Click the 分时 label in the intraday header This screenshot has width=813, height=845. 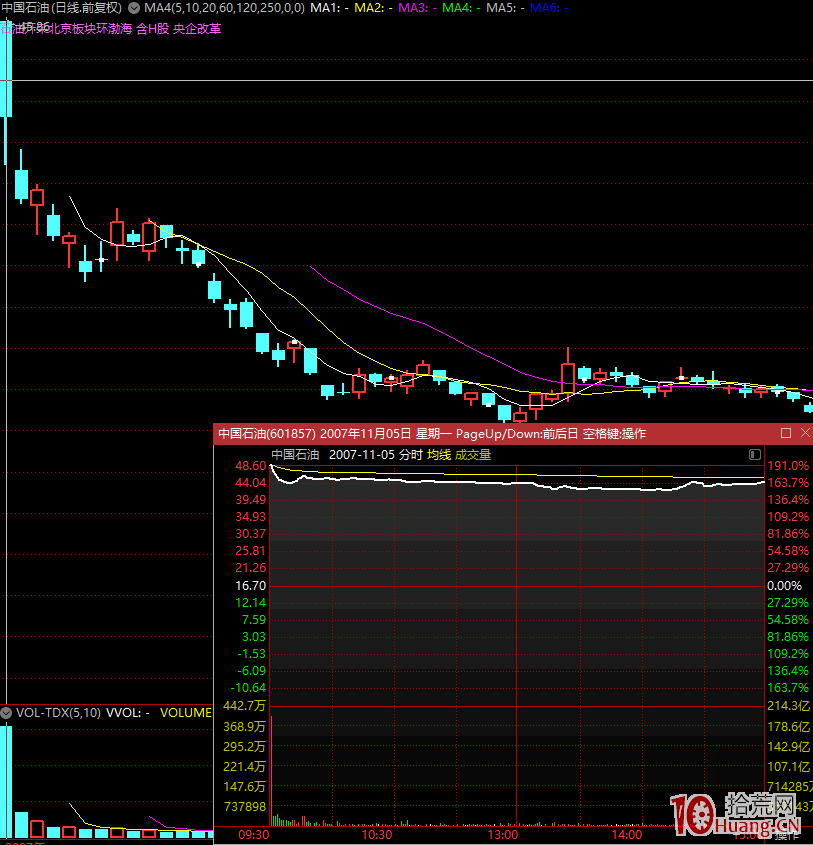click(x=410, y=454)
